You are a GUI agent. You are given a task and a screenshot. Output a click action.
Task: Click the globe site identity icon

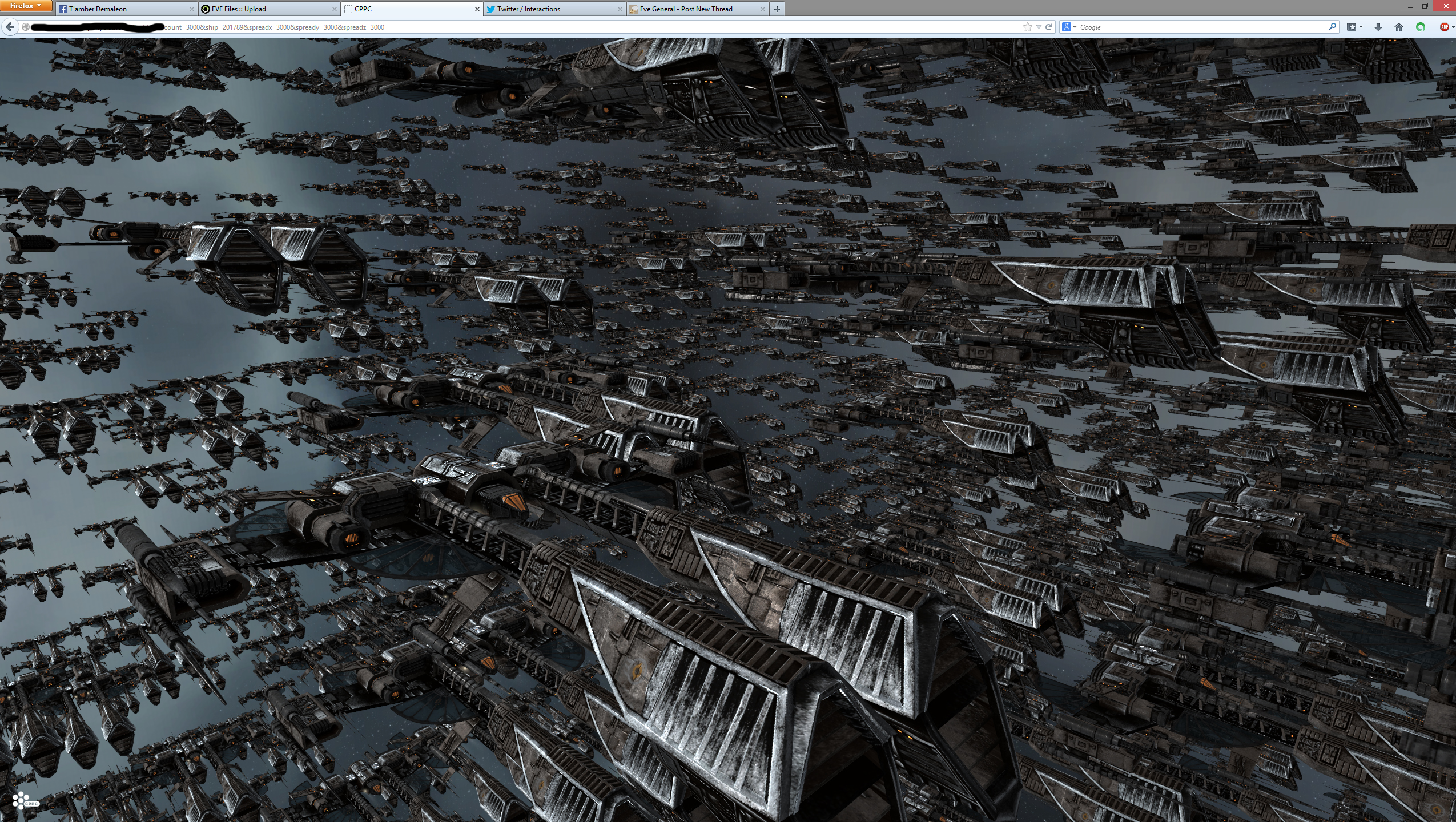pos(26,27)
